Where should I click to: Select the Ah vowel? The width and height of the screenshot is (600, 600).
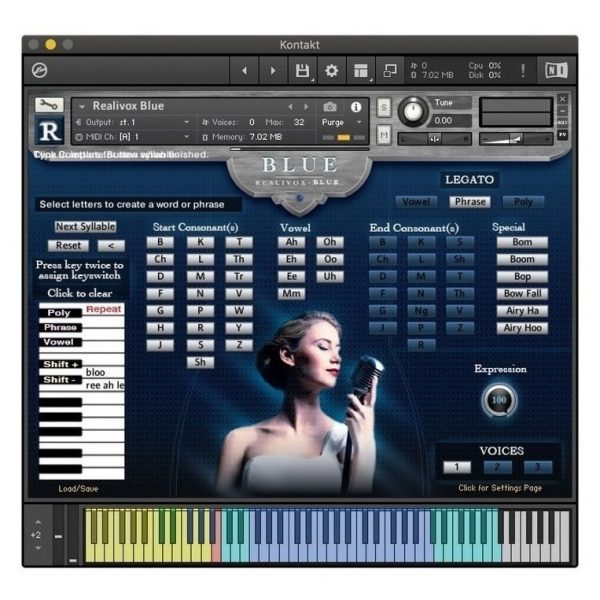coord(291,242)
